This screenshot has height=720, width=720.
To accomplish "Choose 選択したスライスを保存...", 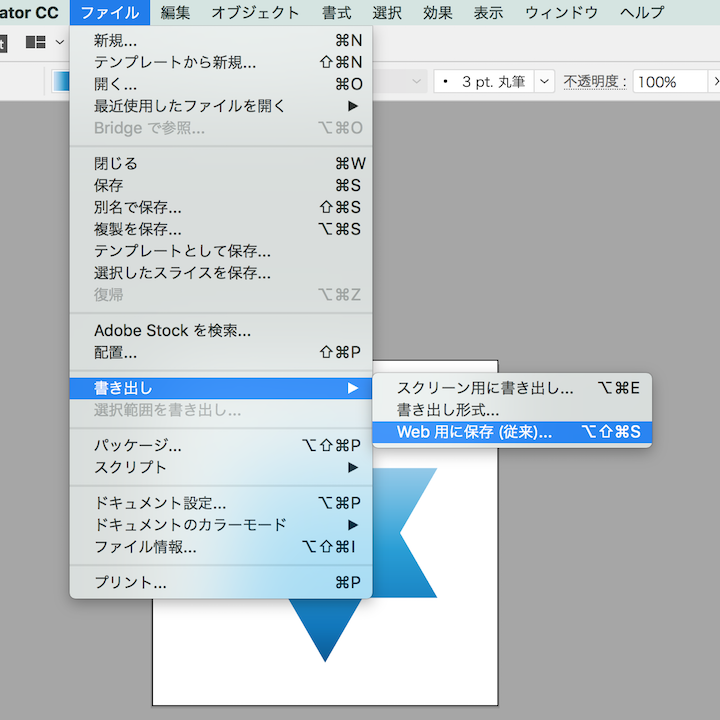I will pyautogui.click(x=221, y=273).
